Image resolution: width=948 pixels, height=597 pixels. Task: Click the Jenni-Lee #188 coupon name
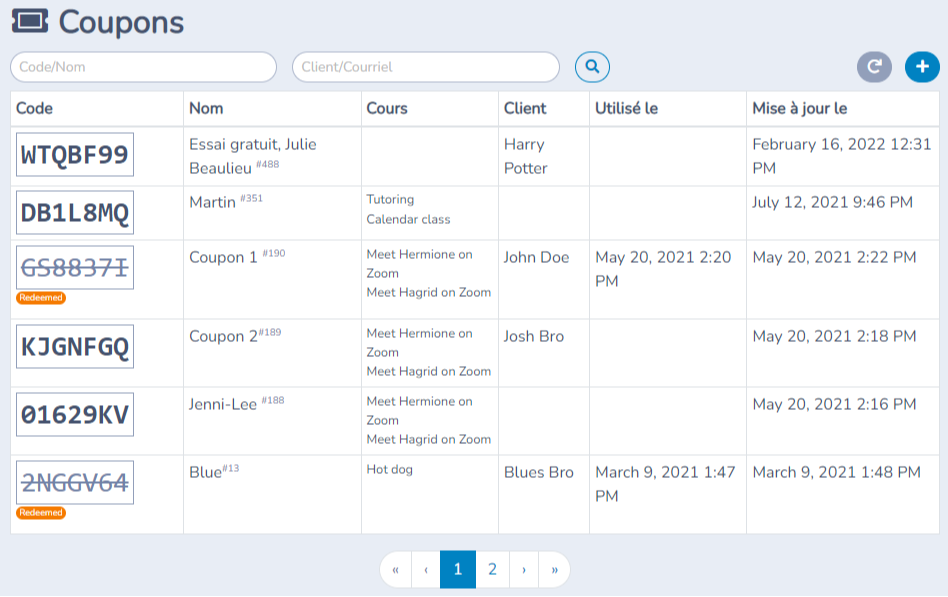click(x=236, y=403)
